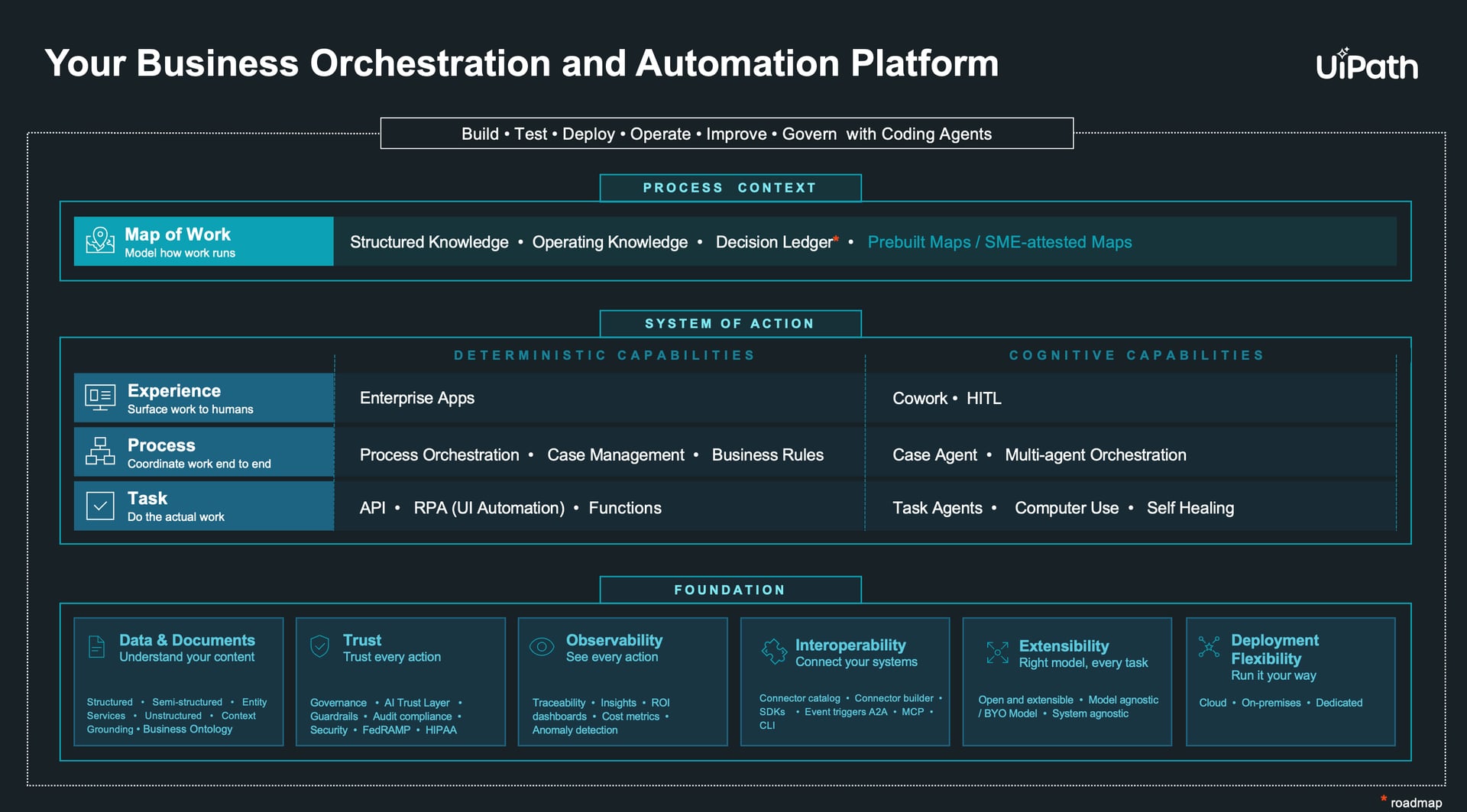
Task: Click the Extensibility card title
Action: point(1064,646)
